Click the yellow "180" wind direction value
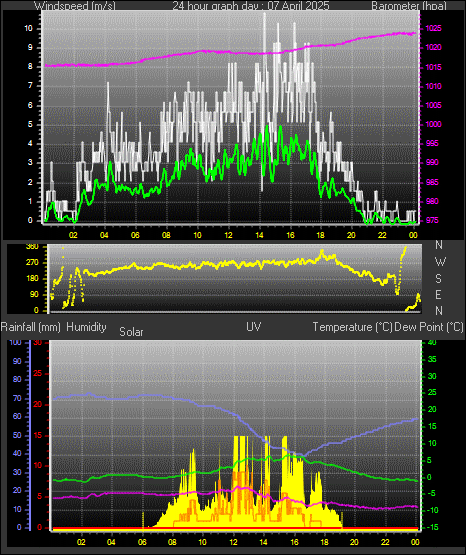466x555 pixels. (x=32, y=279)
